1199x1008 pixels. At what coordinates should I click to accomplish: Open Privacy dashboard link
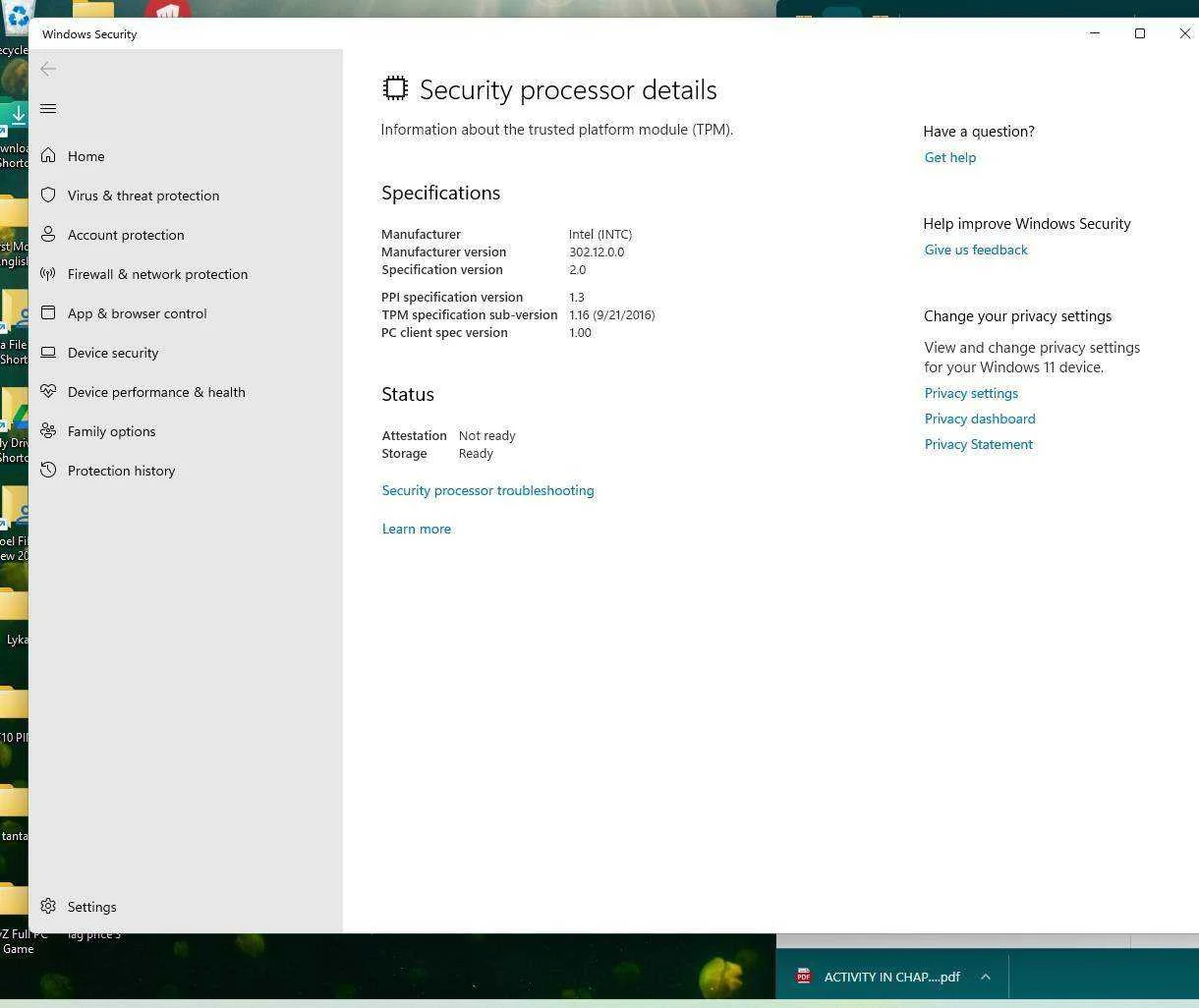tap(980, 419)
